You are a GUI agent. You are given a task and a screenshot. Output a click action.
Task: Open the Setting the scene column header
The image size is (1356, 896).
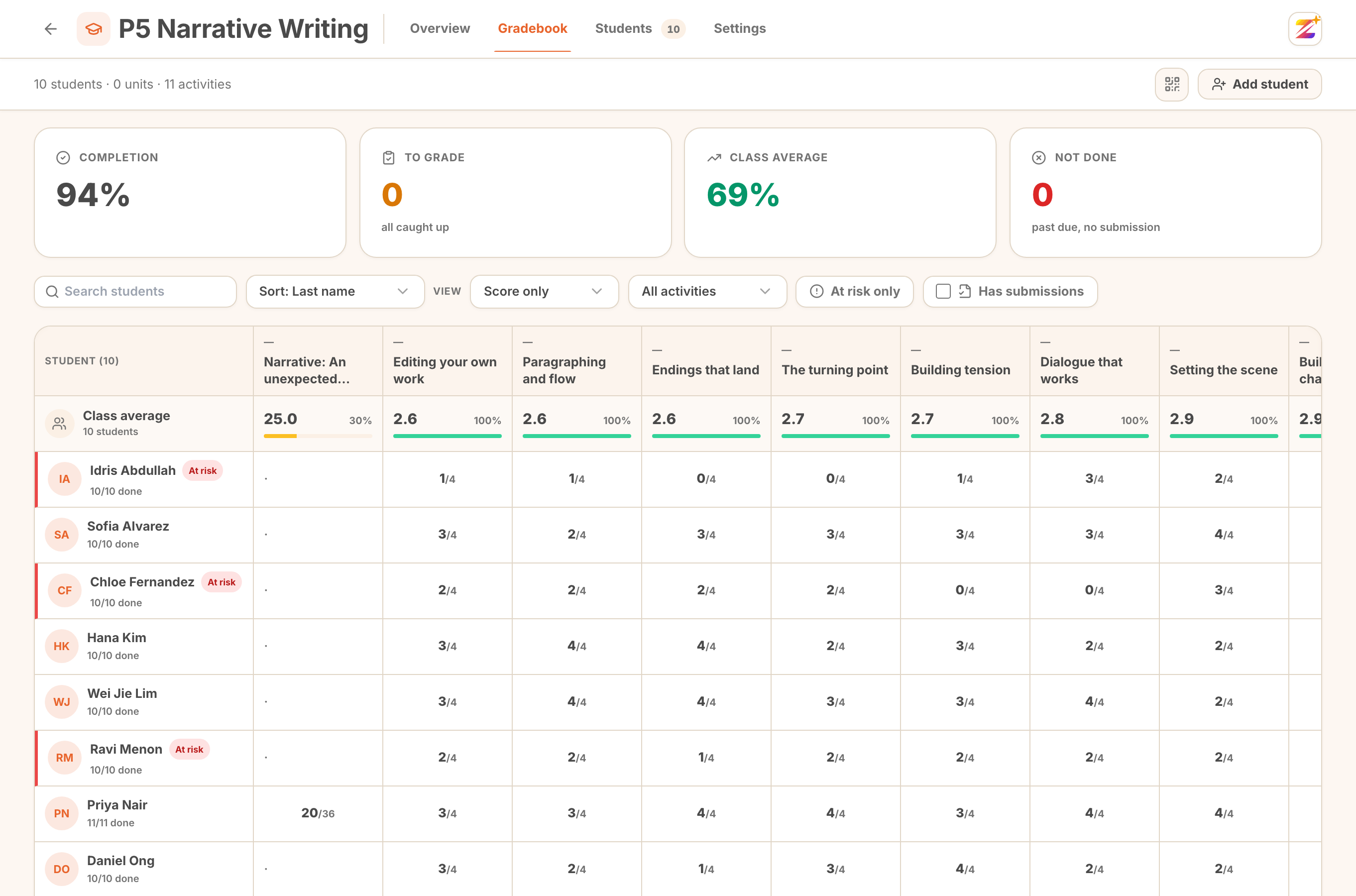1224,361
